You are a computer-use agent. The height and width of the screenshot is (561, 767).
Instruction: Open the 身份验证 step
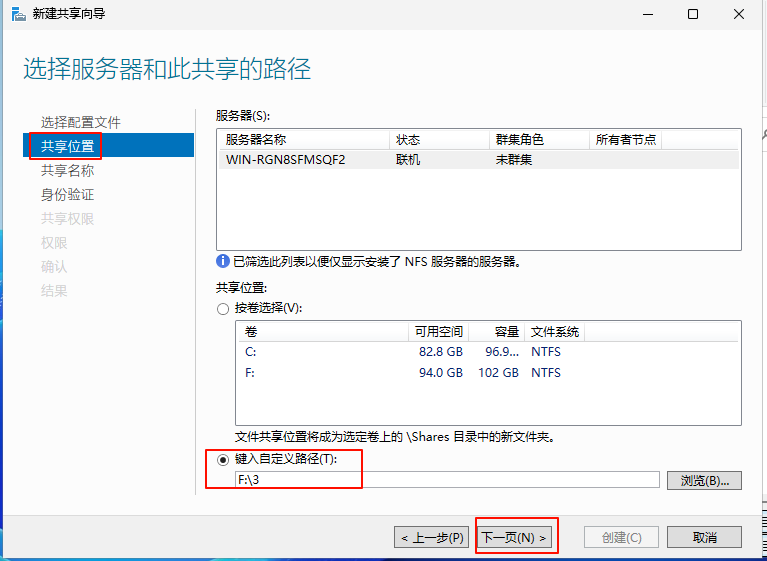(x=68, y=194)
